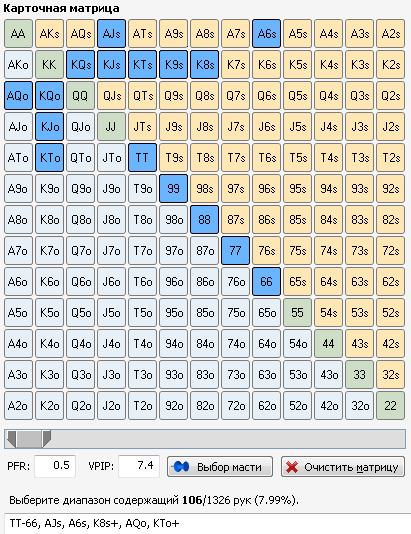The height and width of the screenshot is (534, 411).
Task: Select the JJ pair cell
Action: click(x=111, y=126)
